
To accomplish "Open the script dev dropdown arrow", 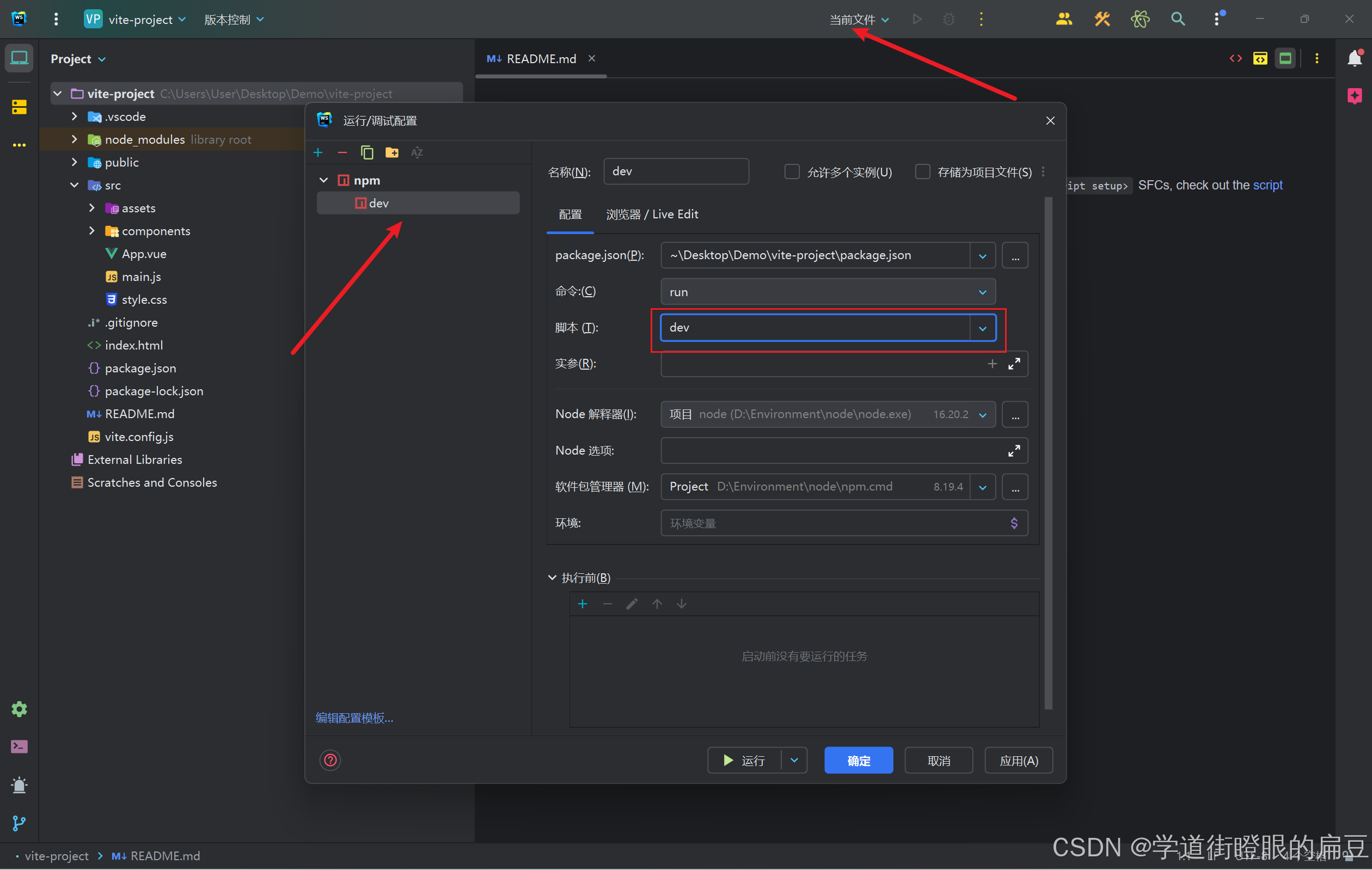I will 982,328.
